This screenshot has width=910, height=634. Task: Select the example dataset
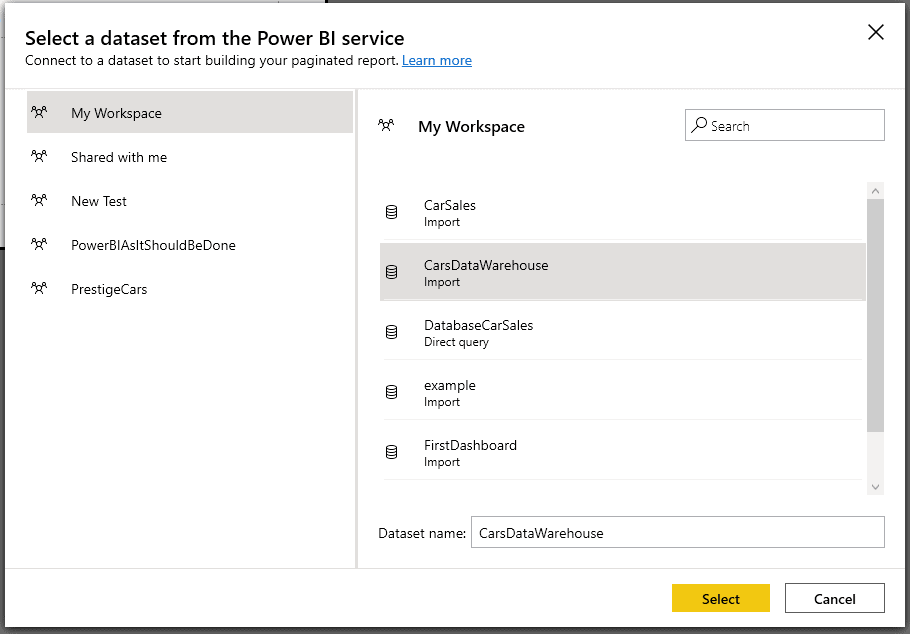click(x=623, y=392)
